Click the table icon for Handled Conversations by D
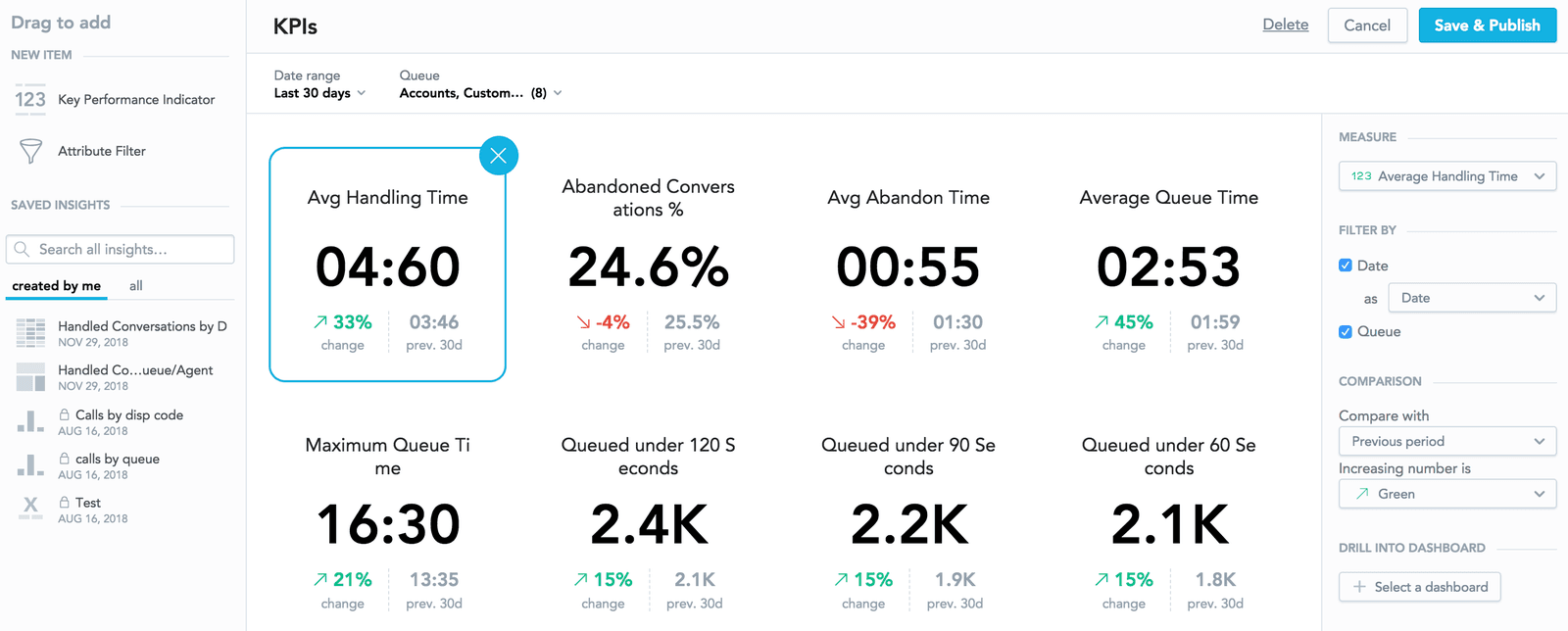The image size is (1568, 631). click(30, 333)
